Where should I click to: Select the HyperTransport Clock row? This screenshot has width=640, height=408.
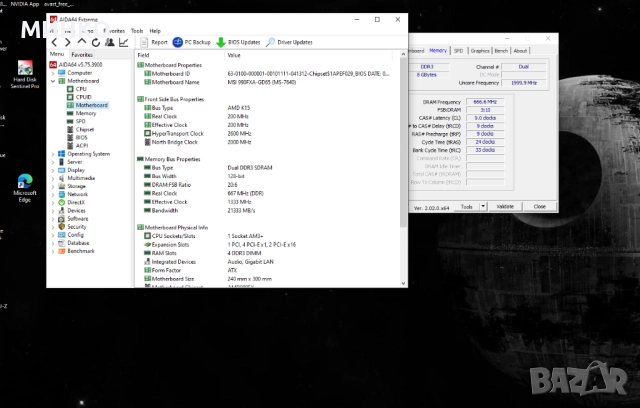click(267, 133)
